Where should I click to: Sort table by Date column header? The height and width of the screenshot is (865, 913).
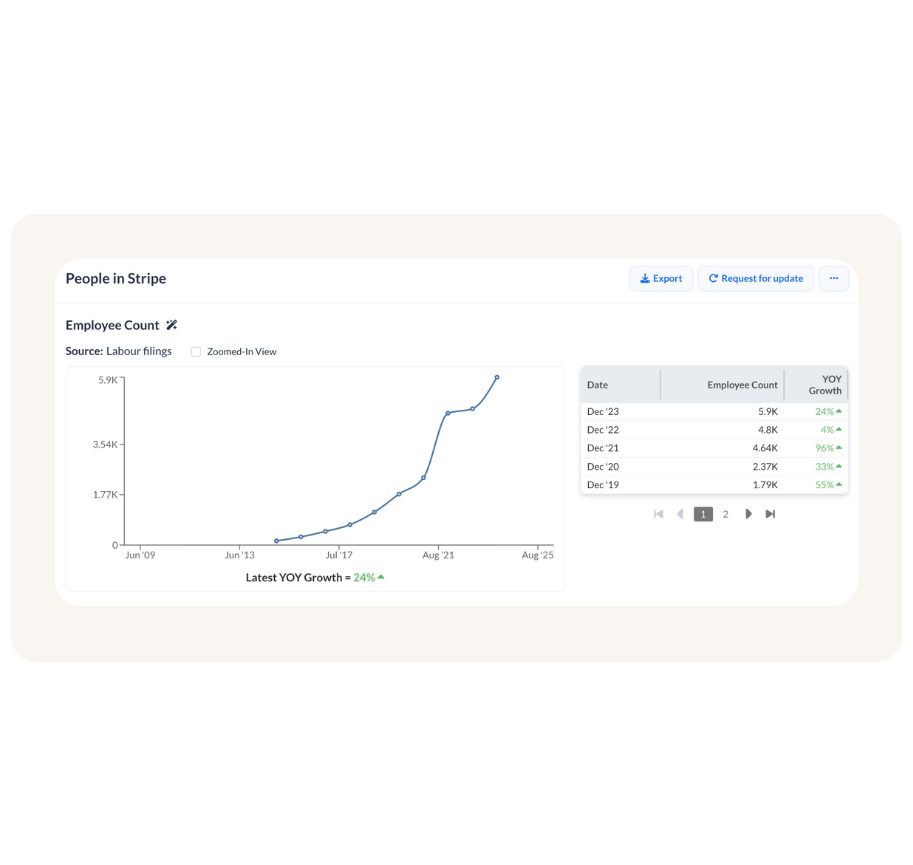pyautogui.click(x=598, y=385)
